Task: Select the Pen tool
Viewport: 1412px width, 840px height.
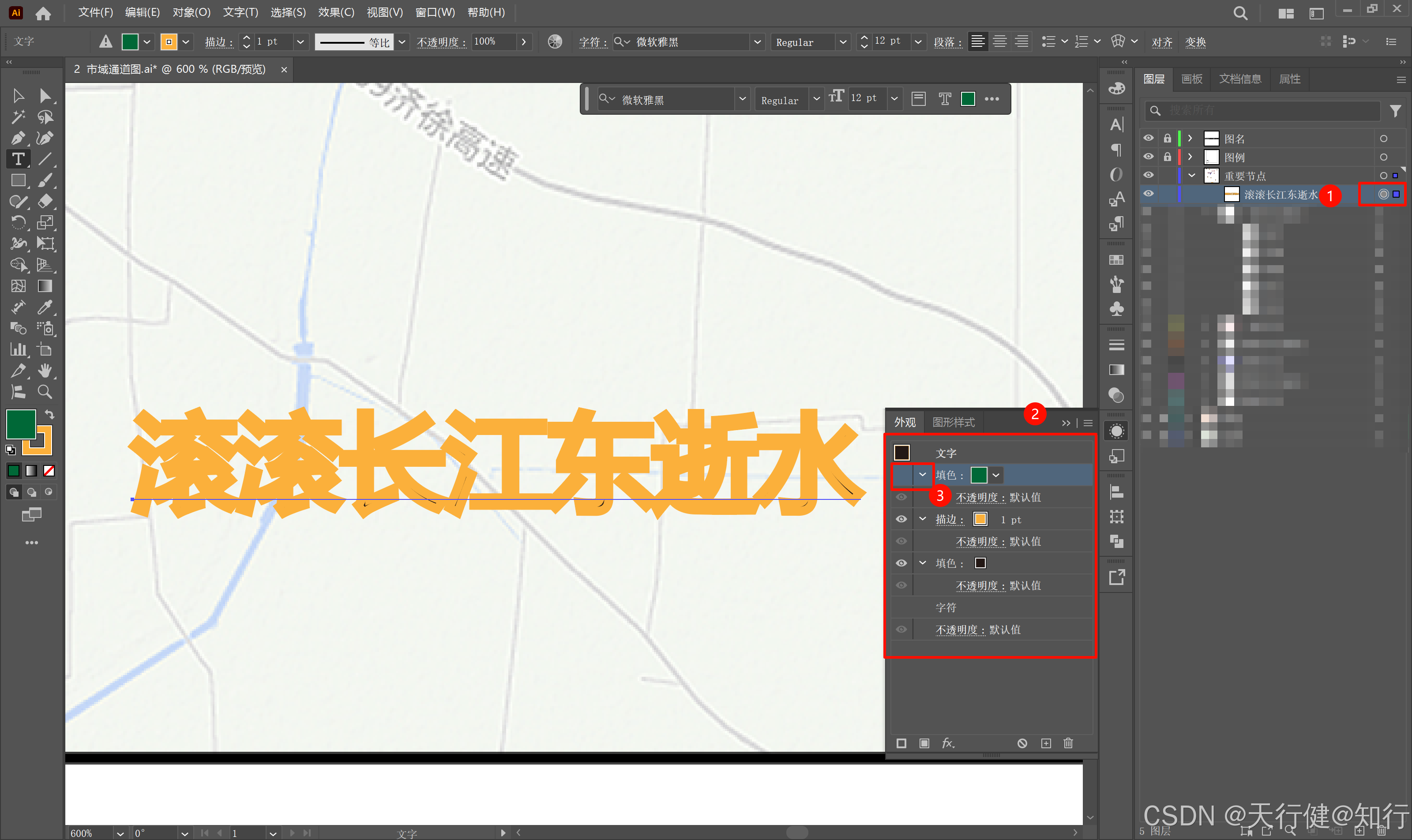Action: [x=18, y=138]
